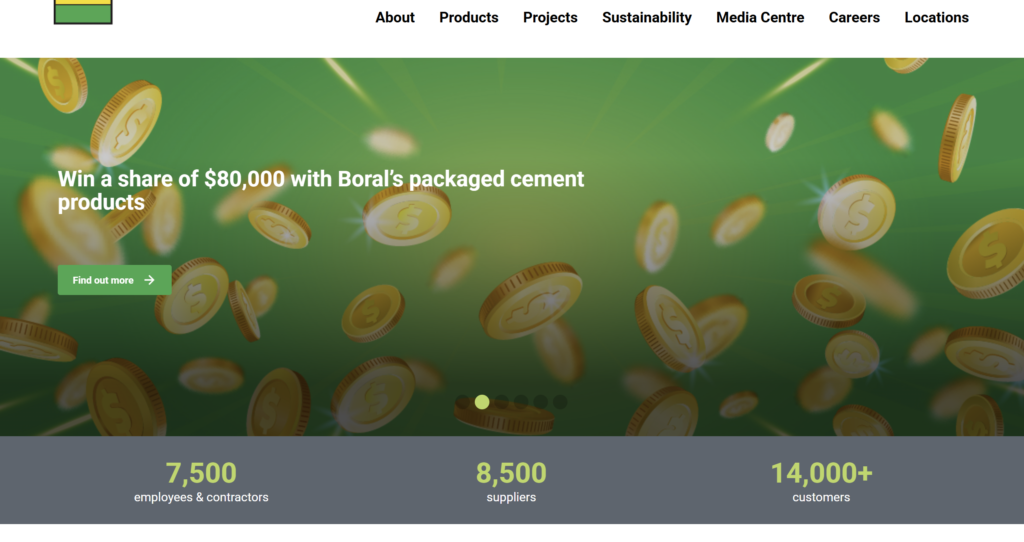Select the fifth carousel slide dot
1024x542 pixels.
pos(541,402)
